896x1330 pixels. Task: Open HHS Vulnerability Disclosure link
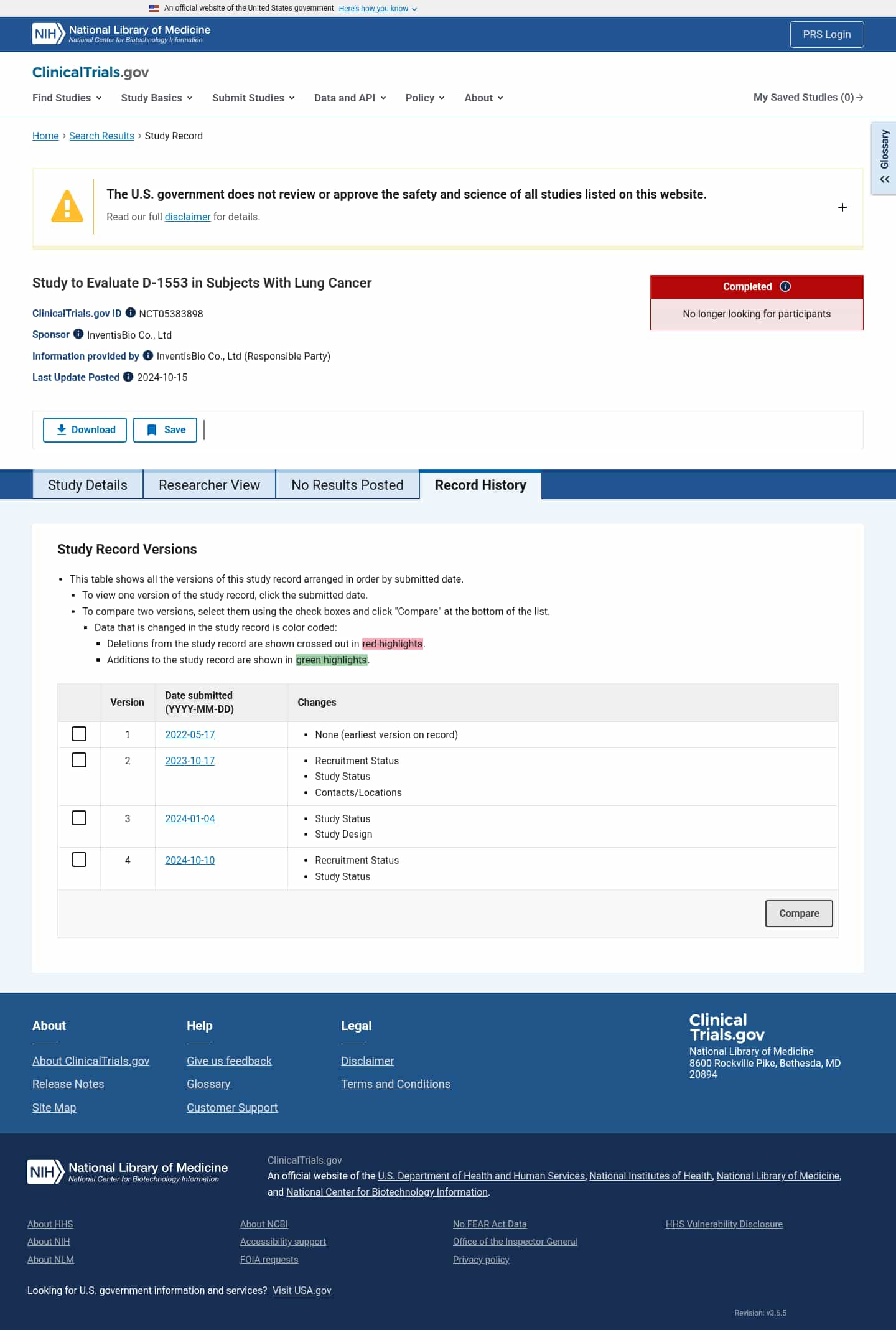pyautogui.click(x=724, y=1224)
